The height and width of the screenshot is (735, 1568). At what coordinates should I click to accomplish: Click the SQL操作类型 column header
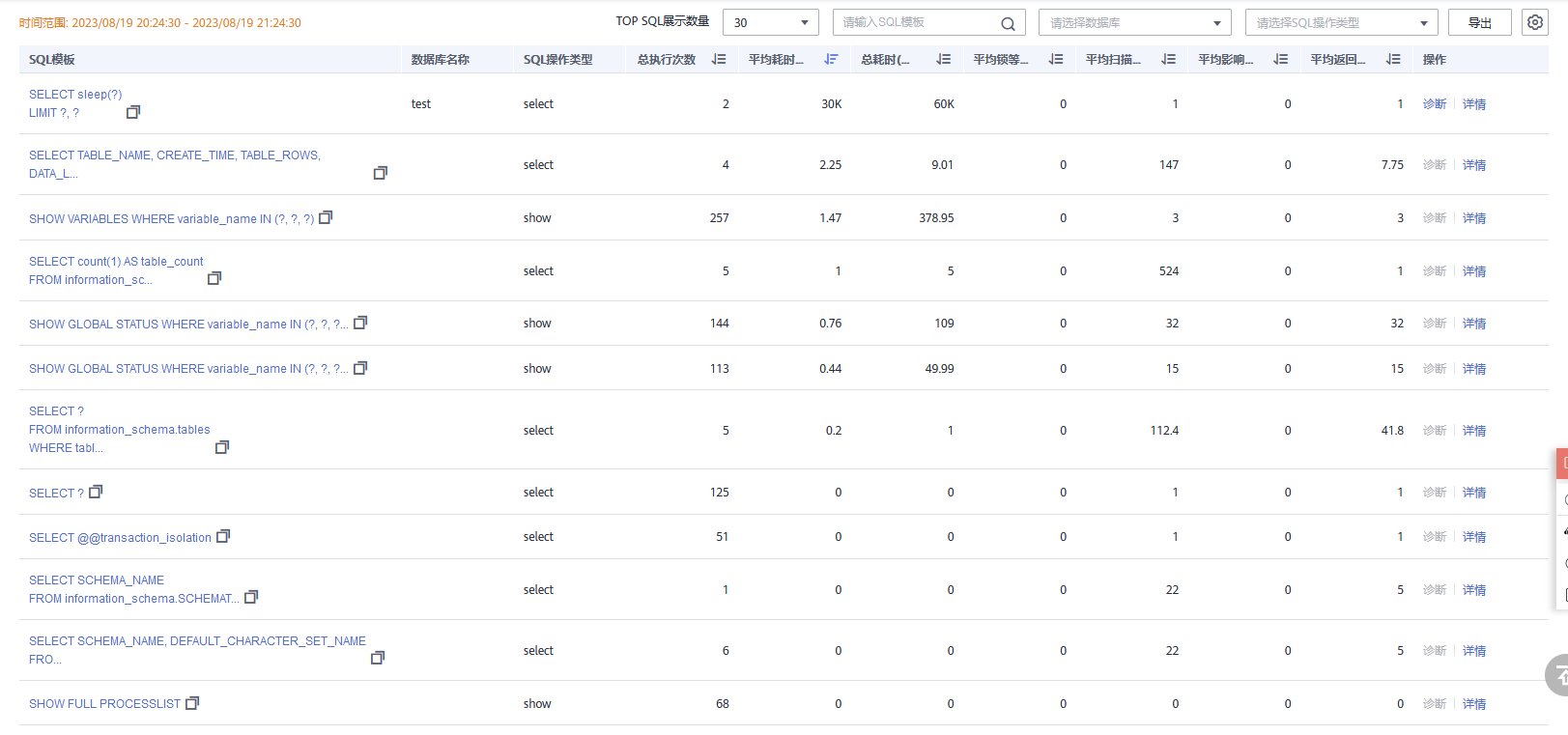tap(558, 60)
